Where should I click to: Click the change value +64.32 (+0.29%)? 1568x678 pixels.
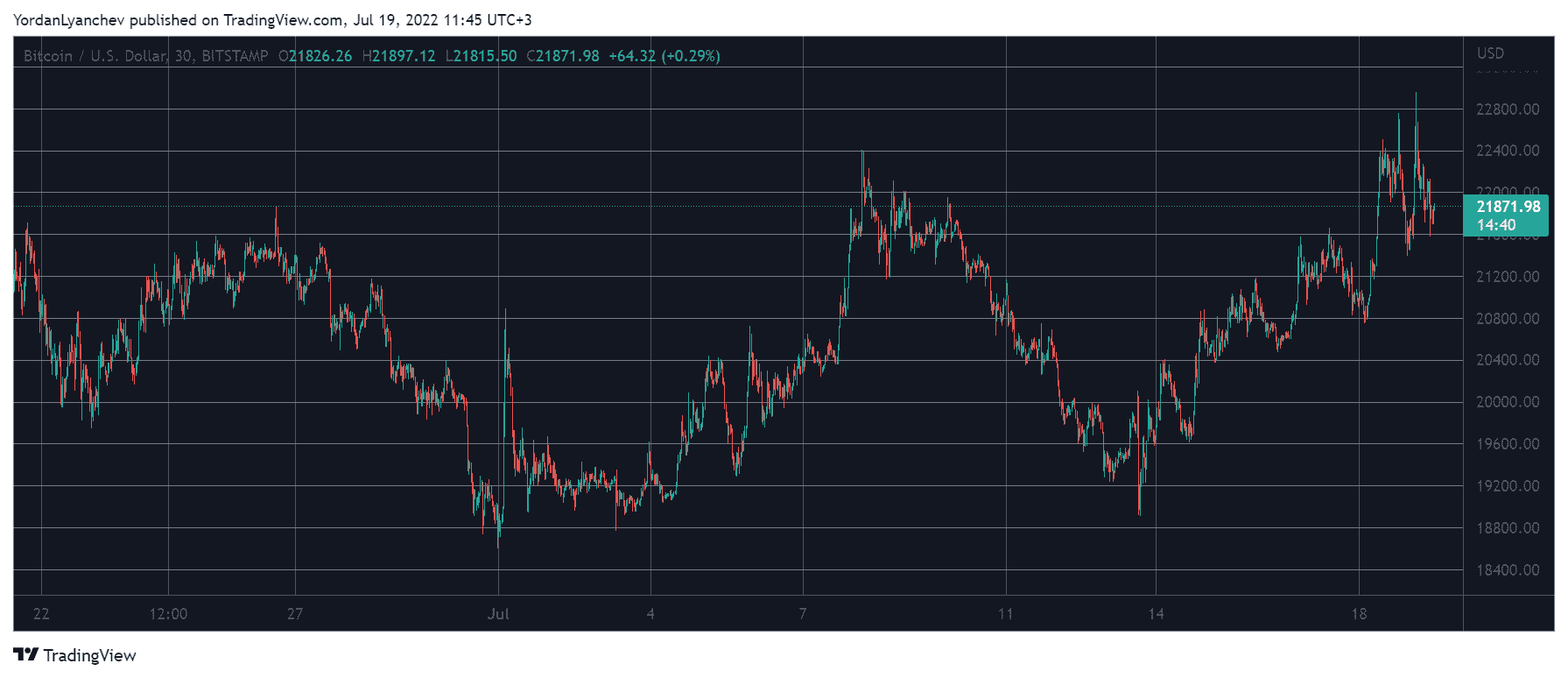tap(664, 56)
